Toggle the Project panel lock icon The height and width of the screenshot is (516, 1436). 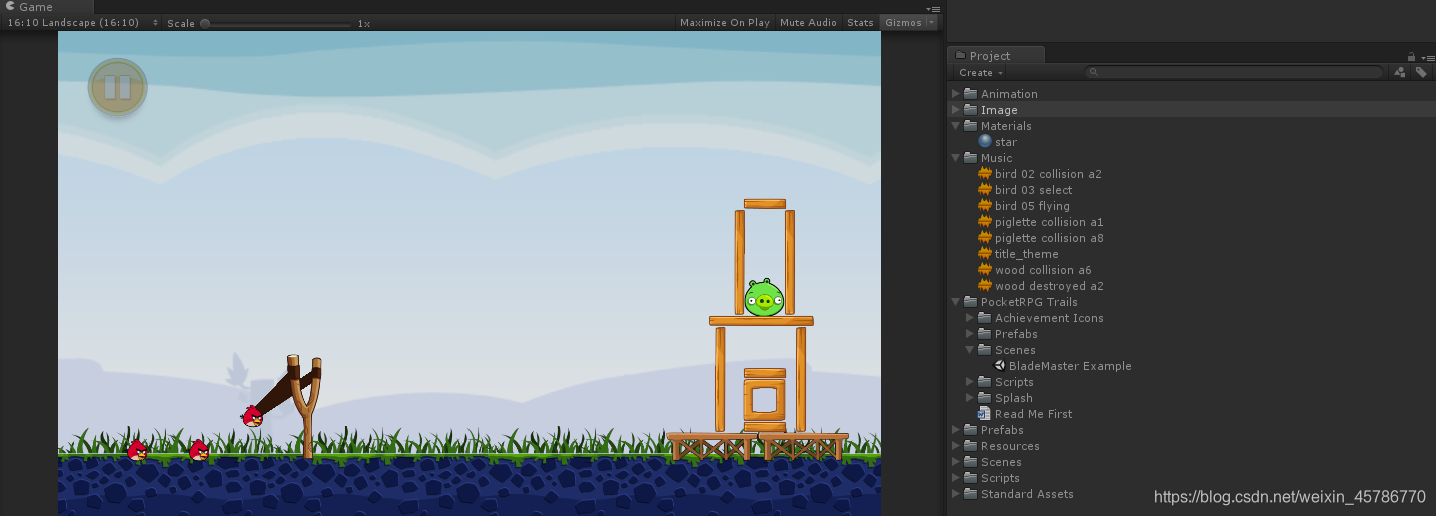tap(1411, 56)
